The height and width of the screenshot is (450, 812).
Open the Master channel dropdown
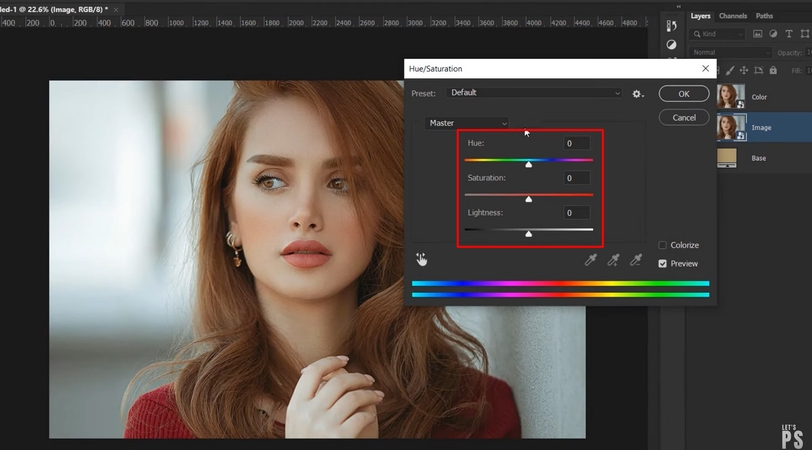[x=467, y=123]
